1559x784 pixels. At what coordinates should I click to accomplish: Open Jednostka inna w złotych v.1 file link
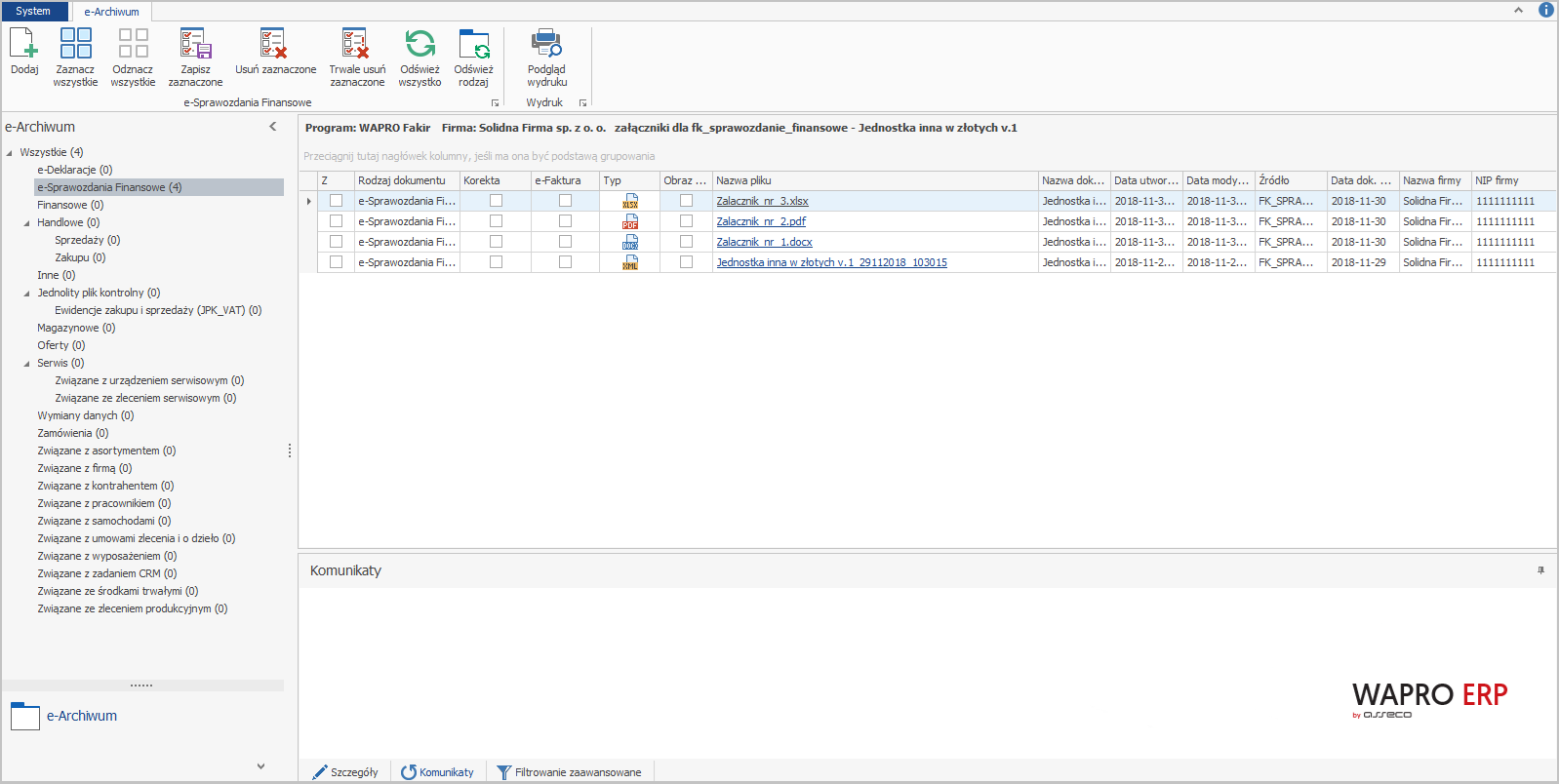point(831,262)
